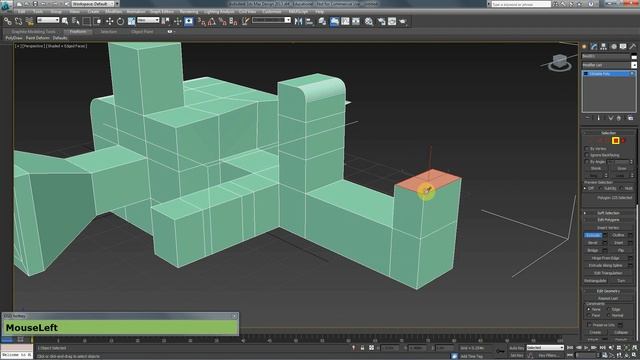This screenshot has width=640, height=360.
Task: Open Select by Name dialog
Action: (76, 21)
